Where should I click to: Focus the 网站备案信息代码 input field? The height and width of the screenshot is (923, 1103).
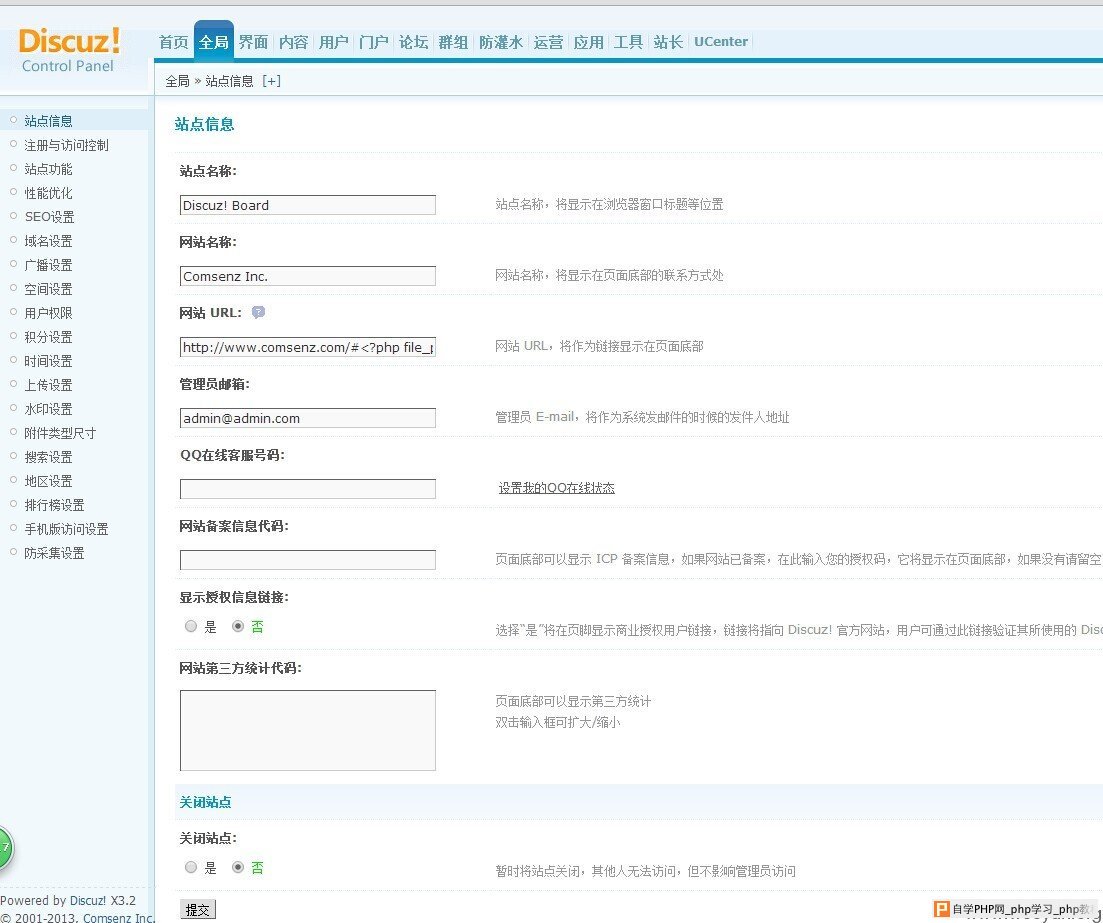307,560
